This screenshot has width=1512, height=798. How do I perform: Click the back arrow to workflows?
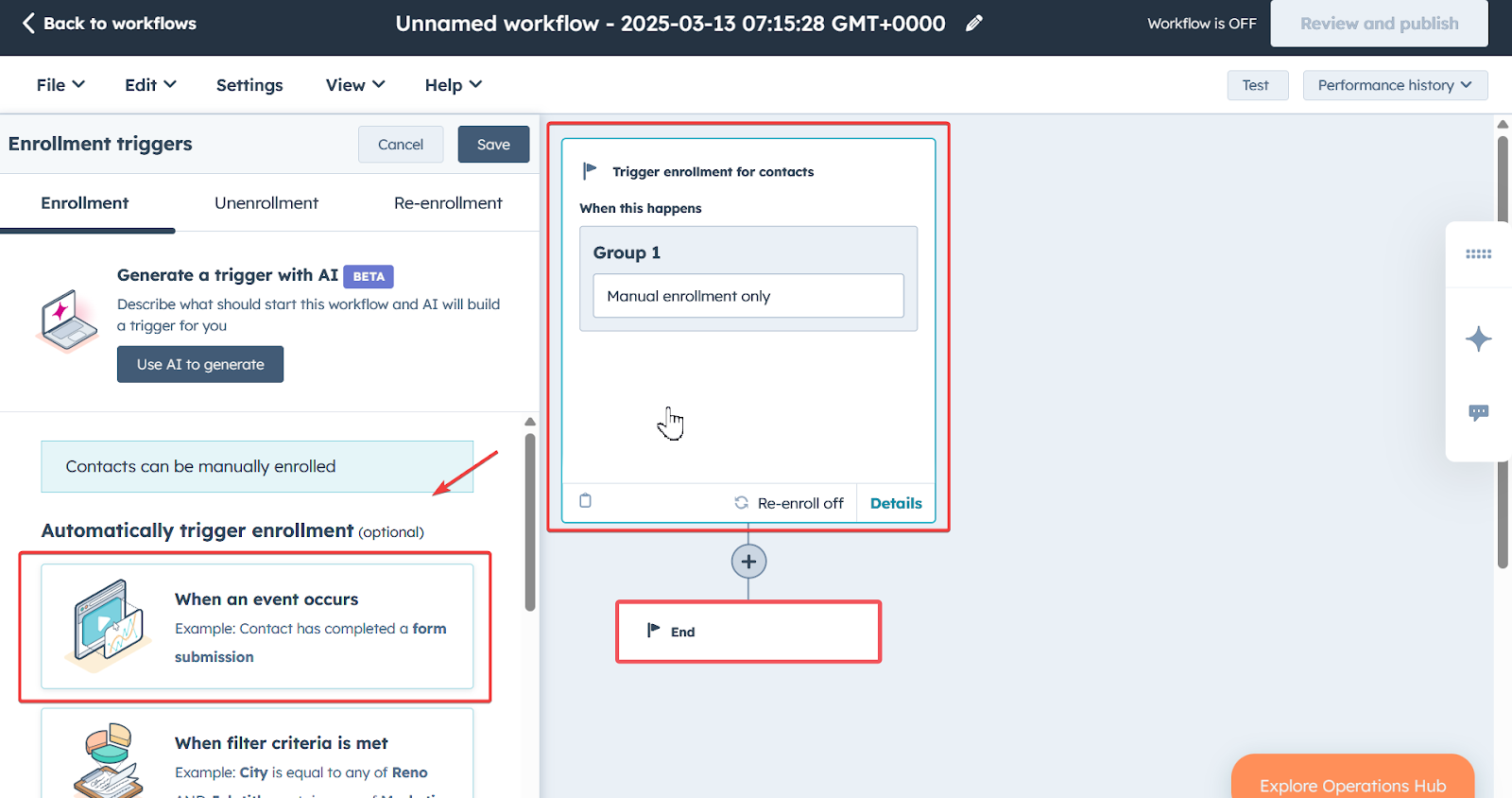tap(28, 24)
